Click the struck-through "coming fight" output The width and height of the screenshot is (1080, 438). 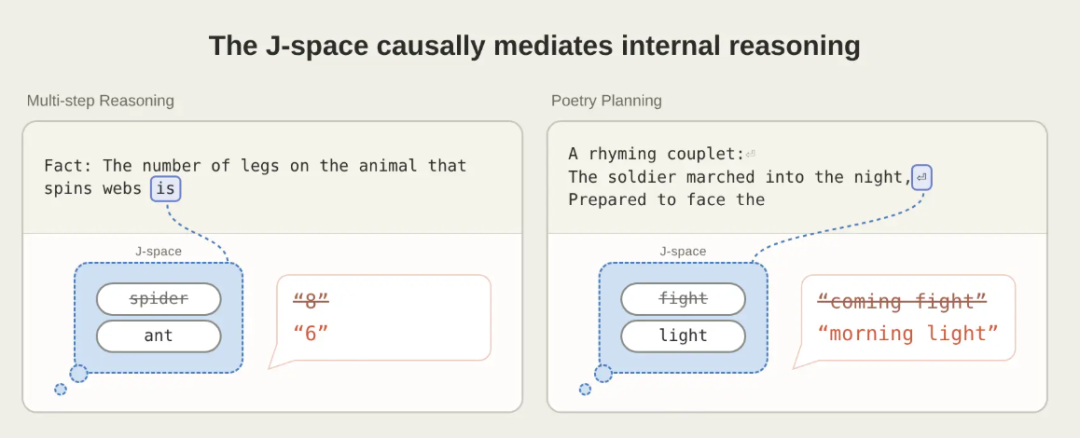902,301
